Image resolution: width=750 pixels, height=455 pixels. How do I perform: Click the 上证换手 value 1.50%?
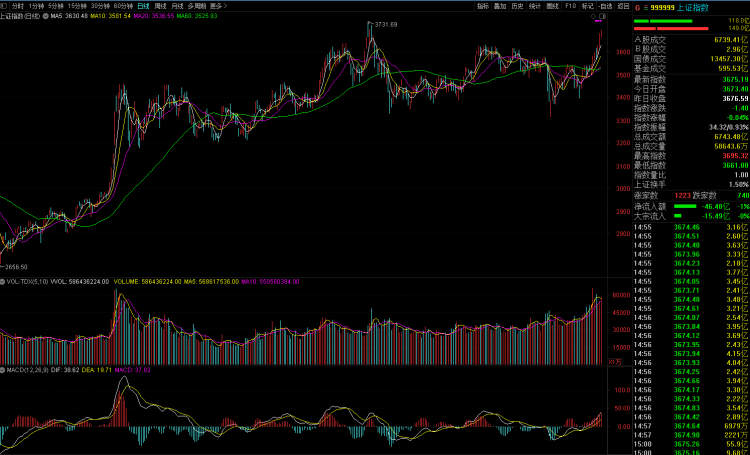pyautogui.click(x=739, y=185)
